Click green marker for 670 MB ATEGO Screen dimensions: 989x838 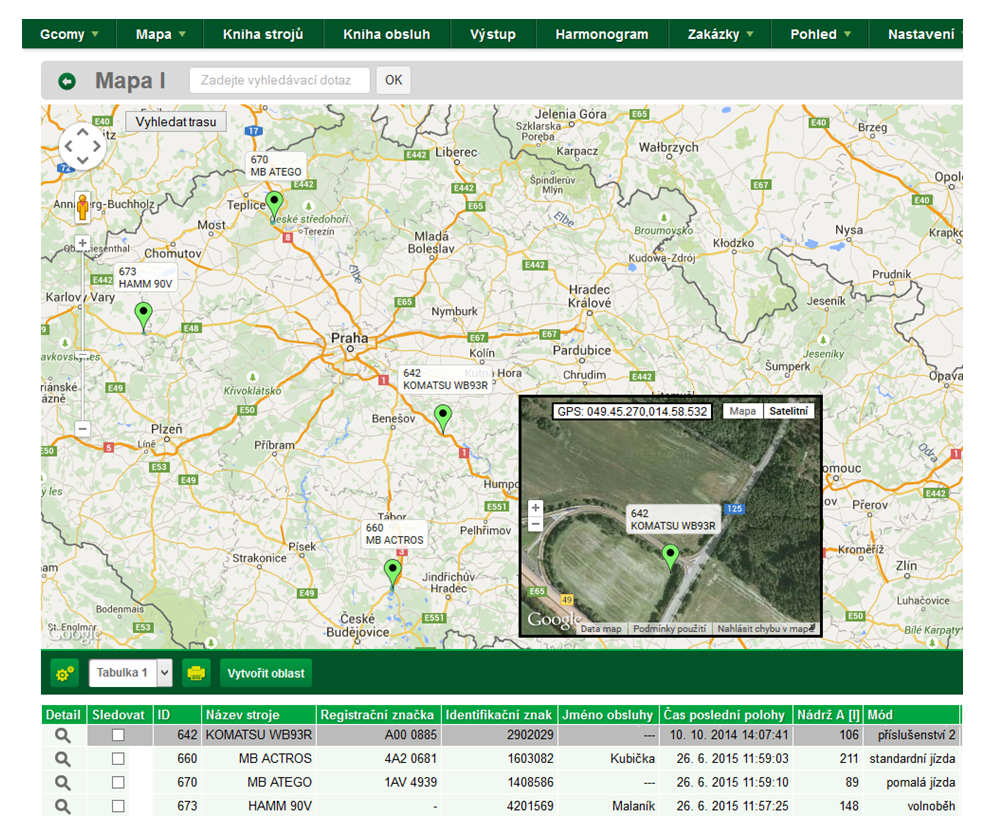[x=274, y=204]
